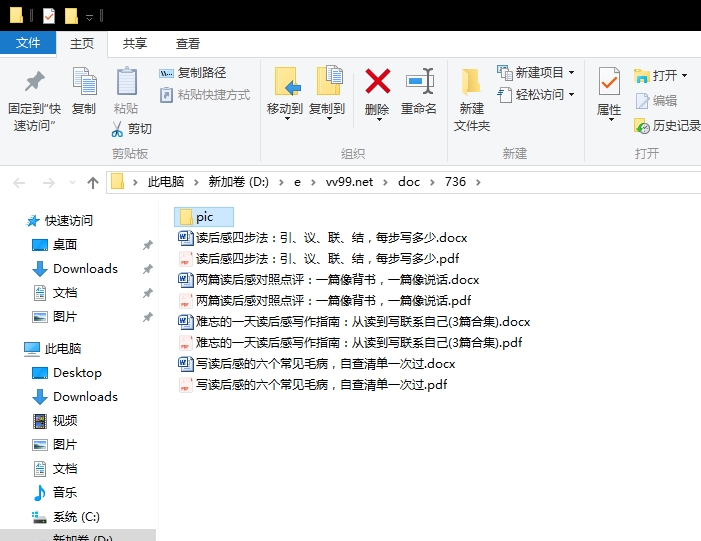Click the Copy path icon

166,73
